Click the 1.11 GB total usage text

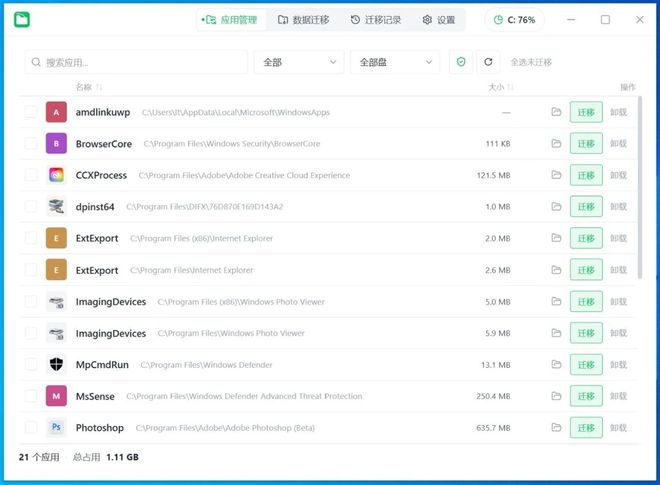pyautogui.click(x=122, y=457)
